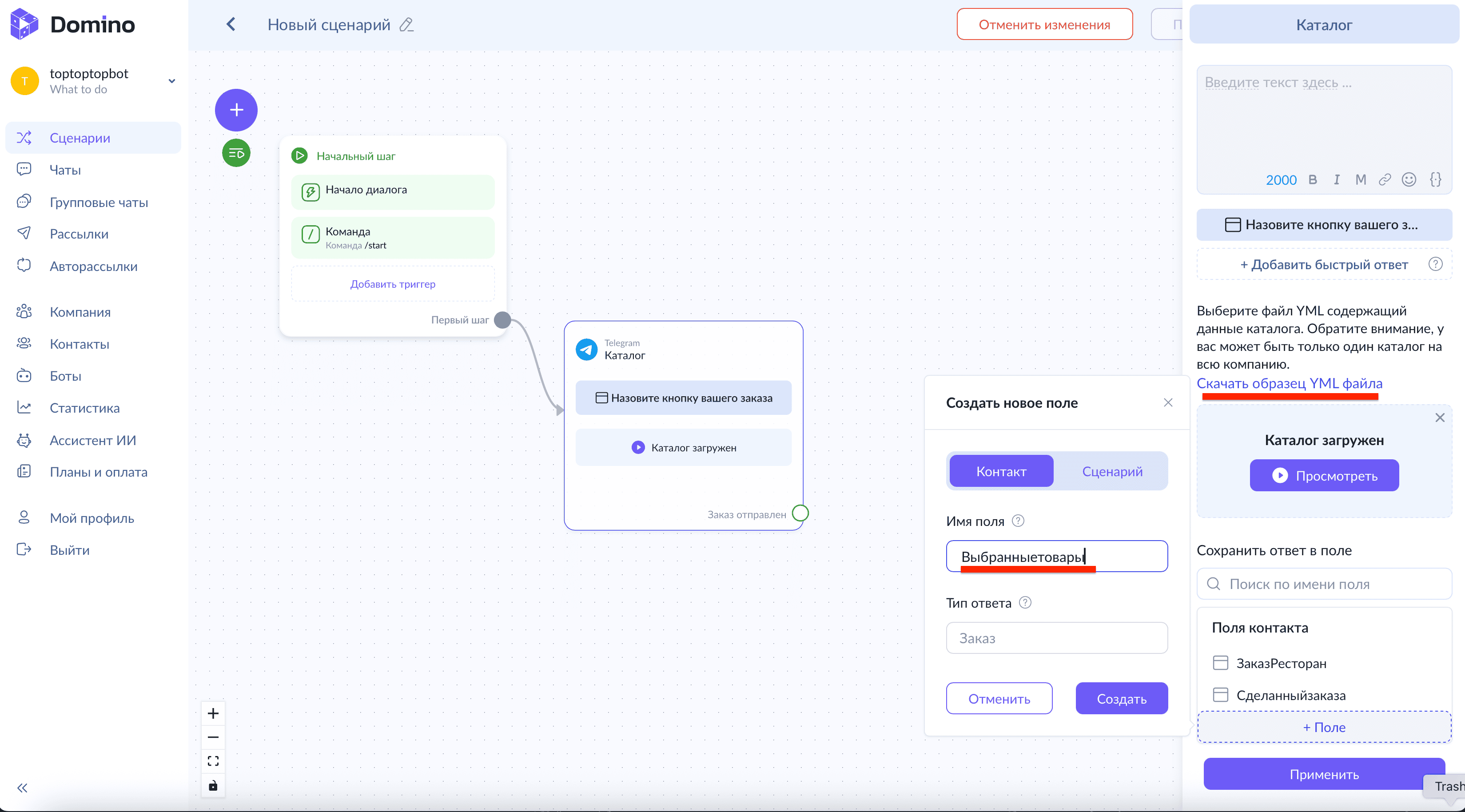Click the Контакты sidebar icon

point(24,343)
